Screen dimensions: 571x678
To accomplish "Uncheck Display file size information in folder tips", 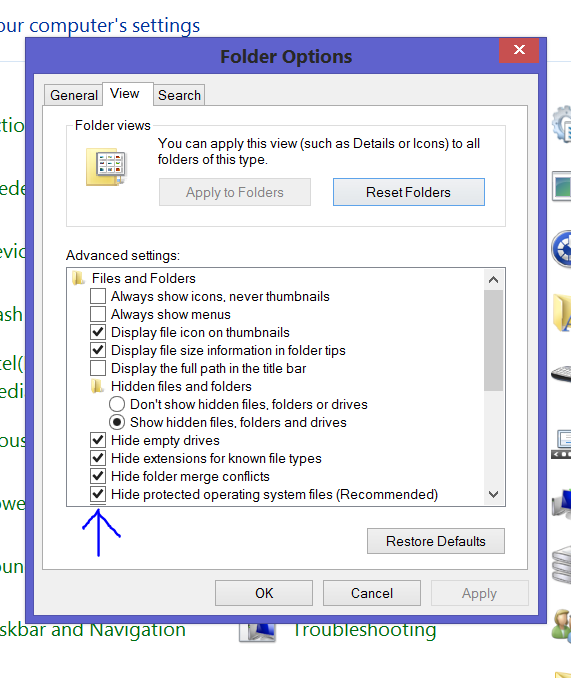I will pos(98,350).
